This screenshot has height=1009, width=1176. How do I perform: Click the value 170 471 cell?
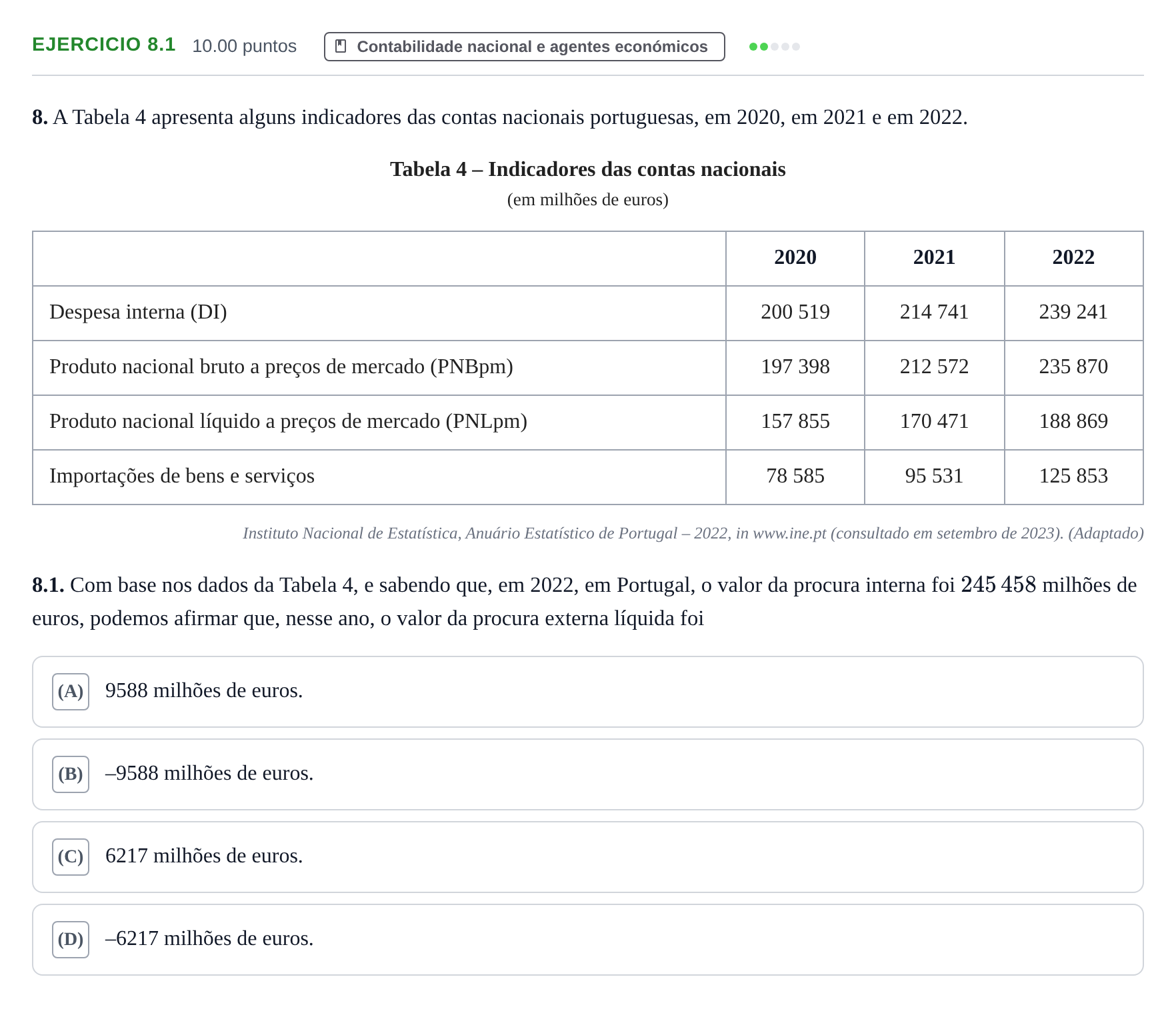click(935, 423)
